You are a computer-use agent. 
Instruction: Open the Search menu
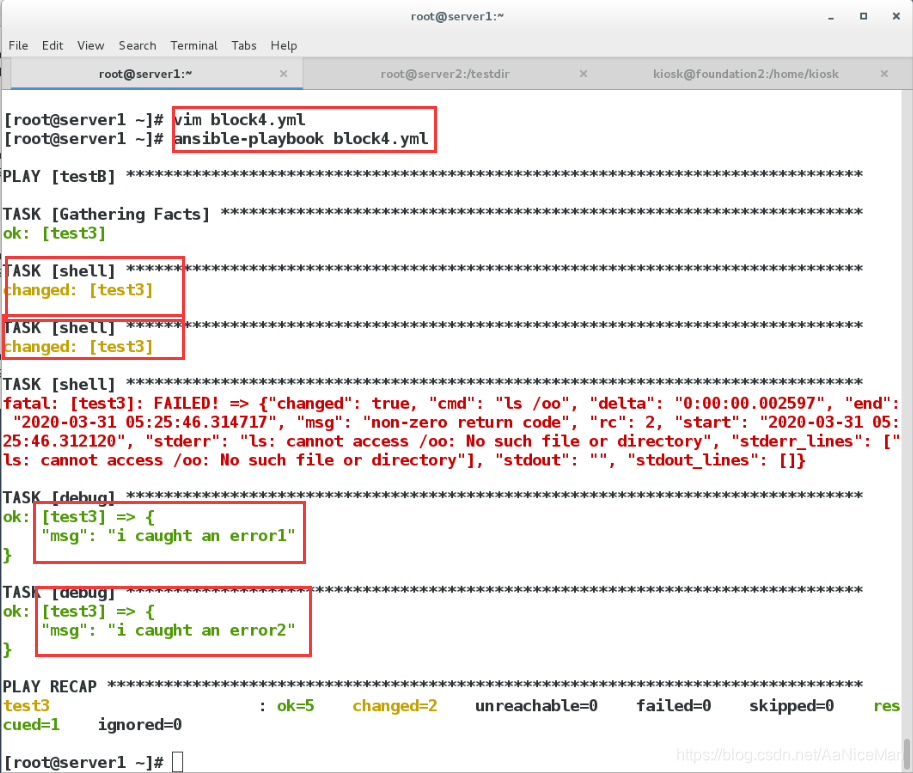click(137, 45)
